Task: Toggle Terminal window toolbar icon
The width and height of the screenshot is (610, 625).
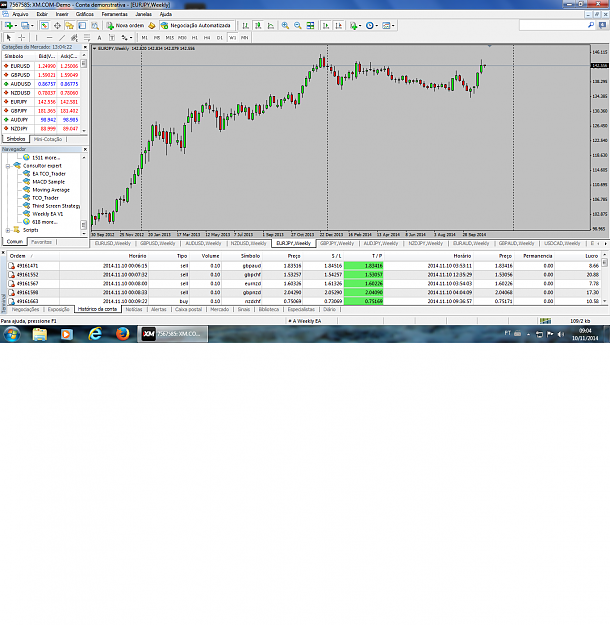Action: (82, 26)
